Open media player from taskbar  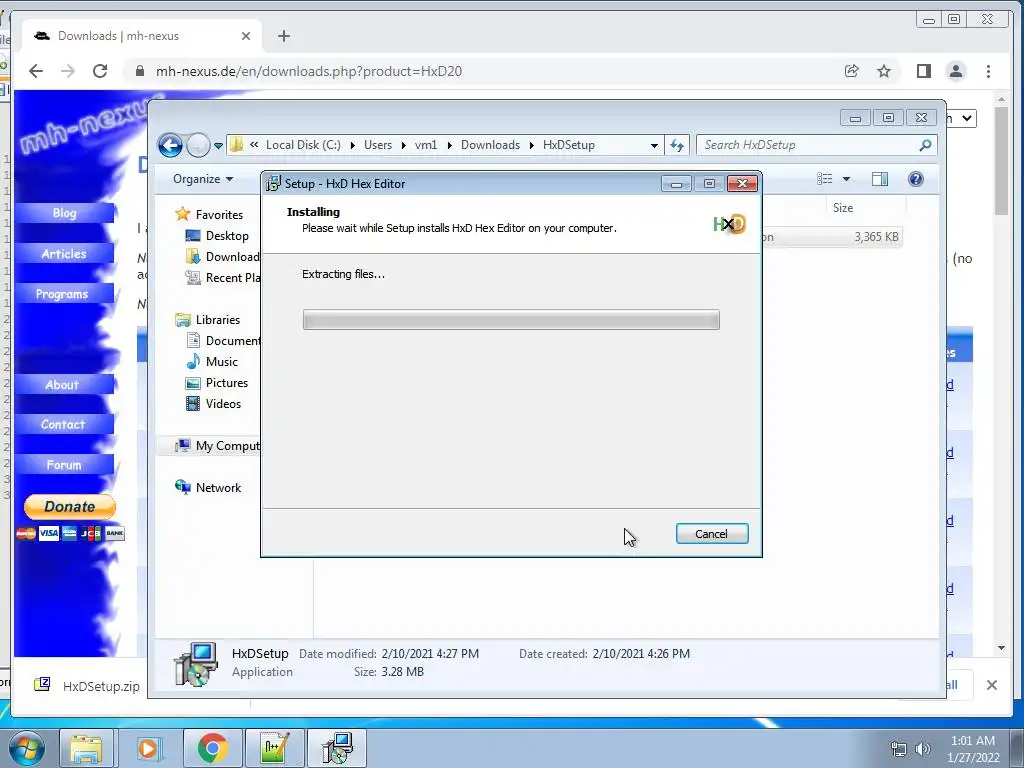coord(148,748)
